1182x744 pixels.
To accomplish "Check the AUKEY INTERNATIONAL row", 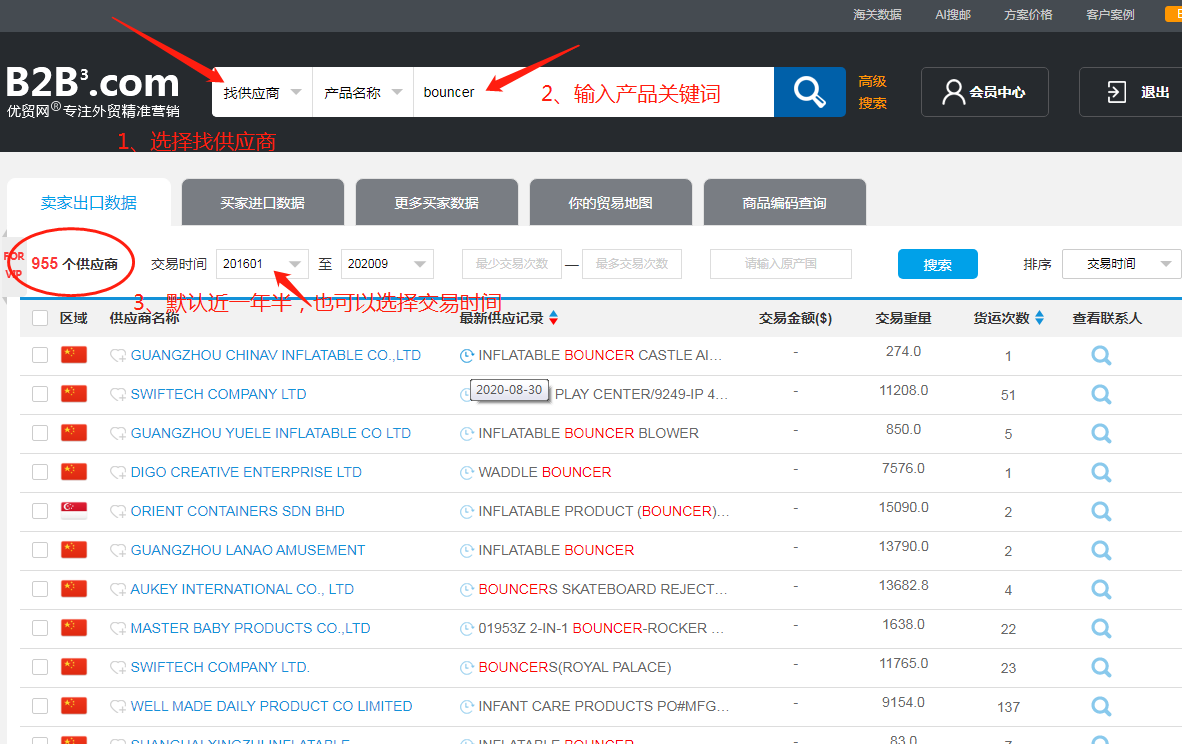I will 40,589.
